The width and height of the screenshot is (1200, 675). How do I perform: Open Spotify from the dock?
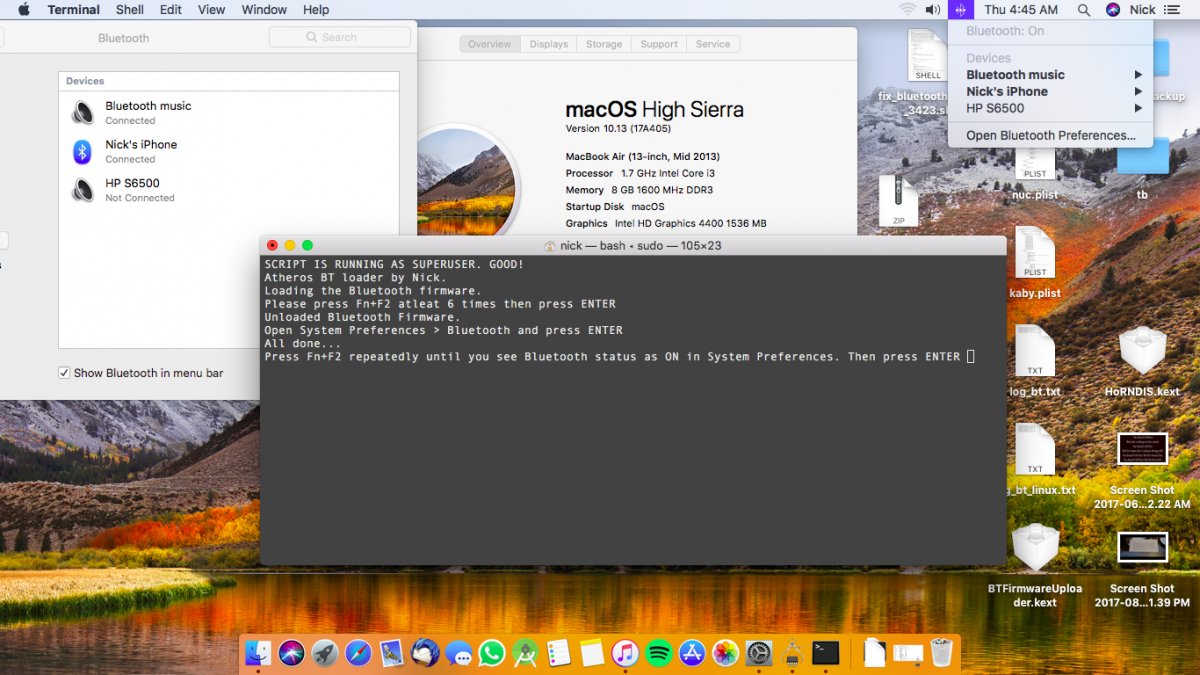click(x=658, y=654)
